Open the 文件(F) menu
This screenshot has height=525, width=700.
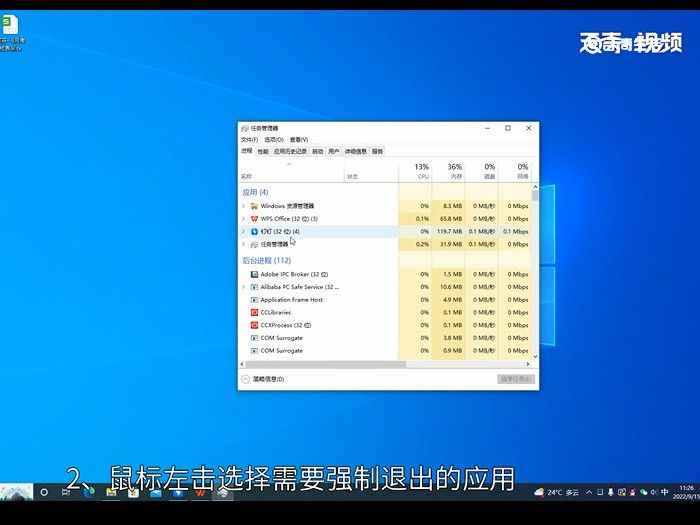point(249,140)
